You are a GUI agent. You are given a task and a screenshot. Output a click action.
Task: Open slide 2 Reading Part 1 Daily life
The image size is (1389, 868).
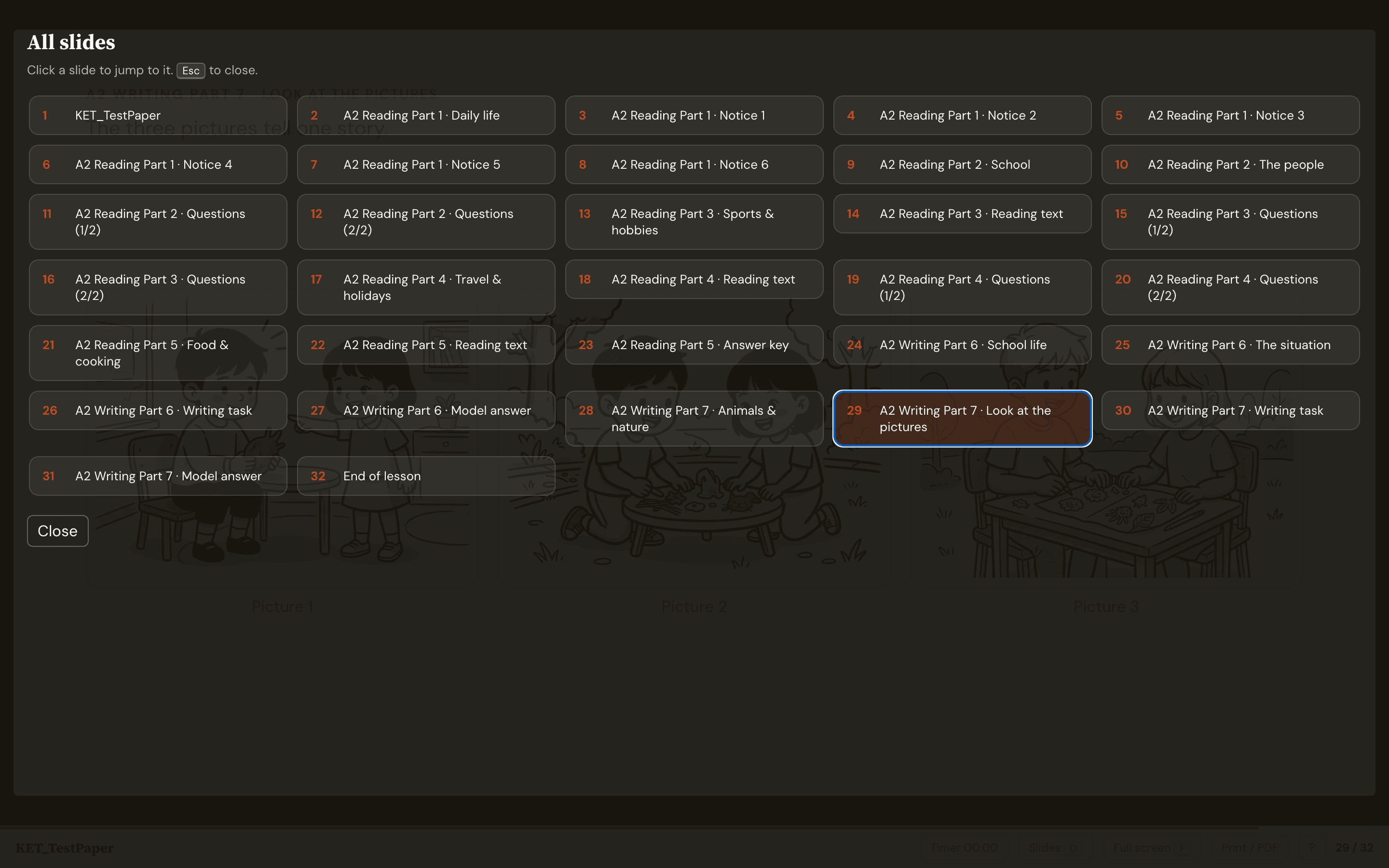point(426,115)
